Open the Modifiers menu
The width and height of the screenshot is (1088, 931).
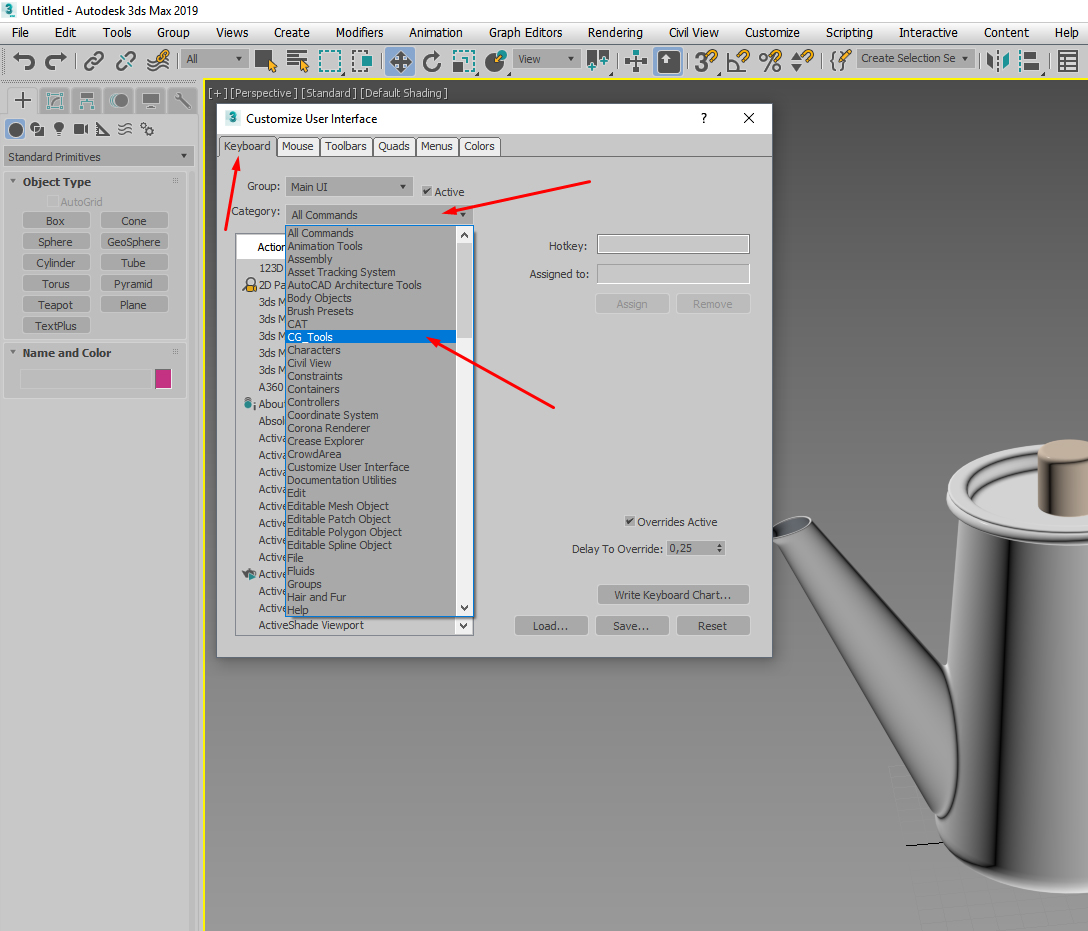click(x=359, y=33)
